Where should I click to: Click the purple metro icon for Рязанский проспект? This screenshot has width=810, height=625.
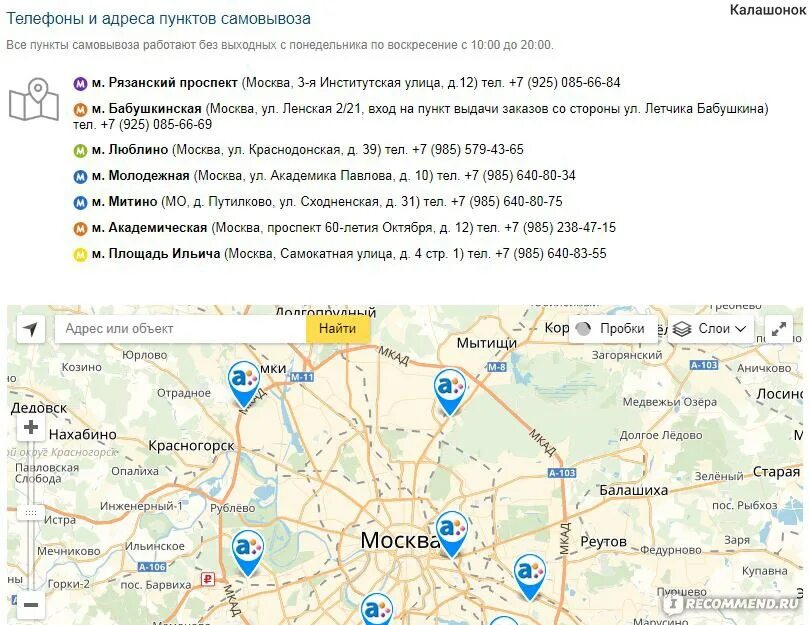point(80,83)
